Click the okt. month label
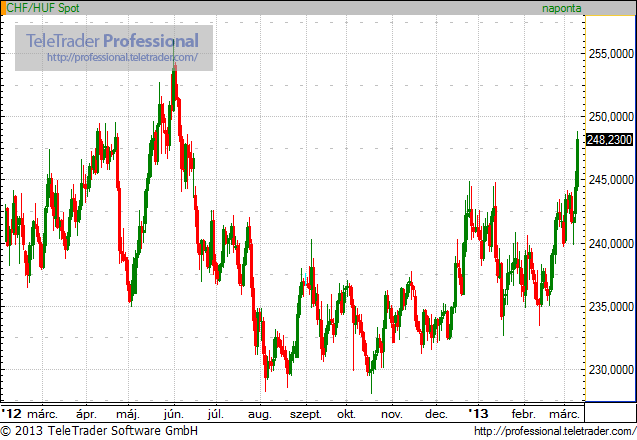637x440 pixels. click(347, 414)
